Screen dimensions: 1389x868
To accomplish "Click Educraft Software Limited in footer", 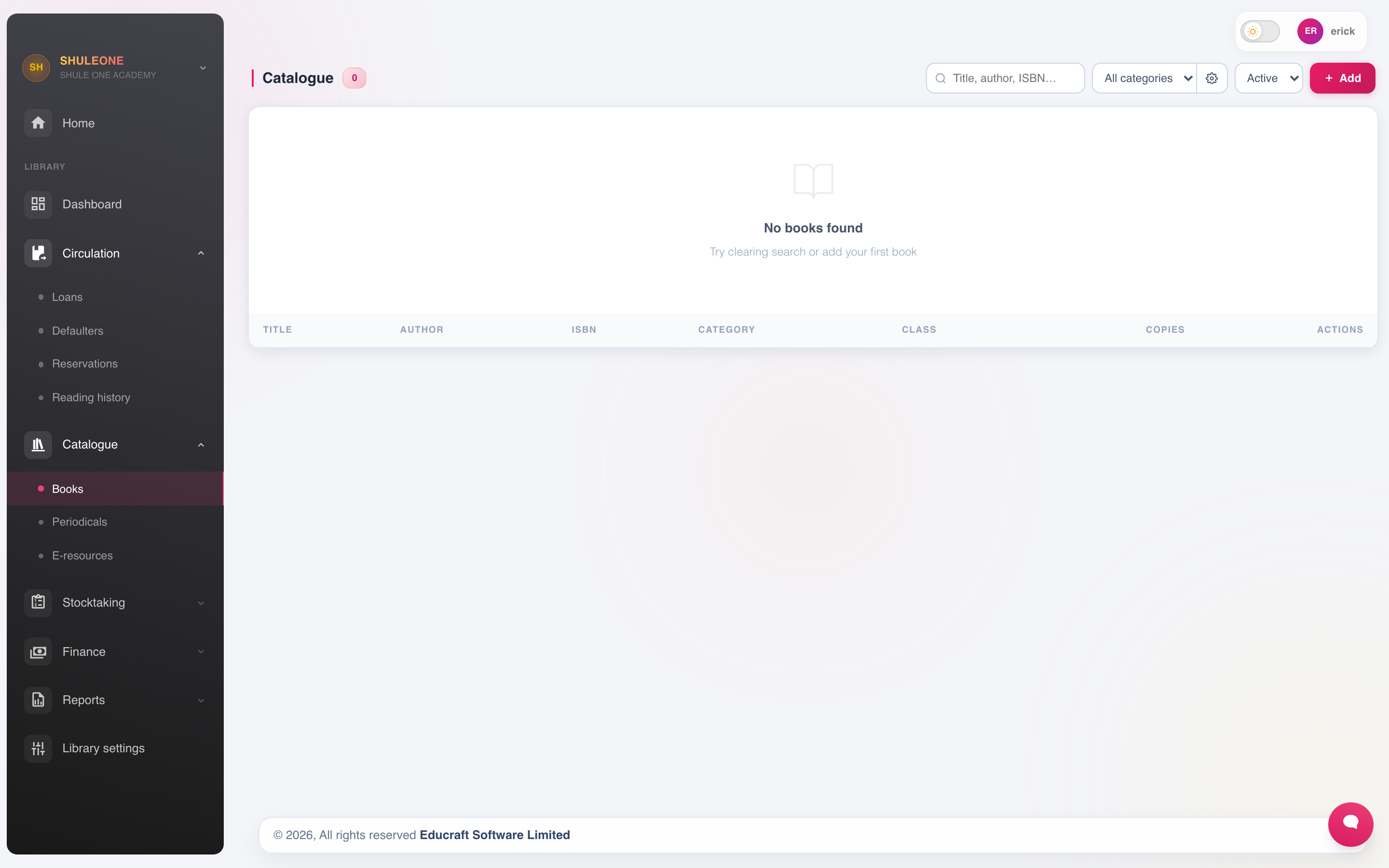I will pyautogui.click(x=495, y=835).
